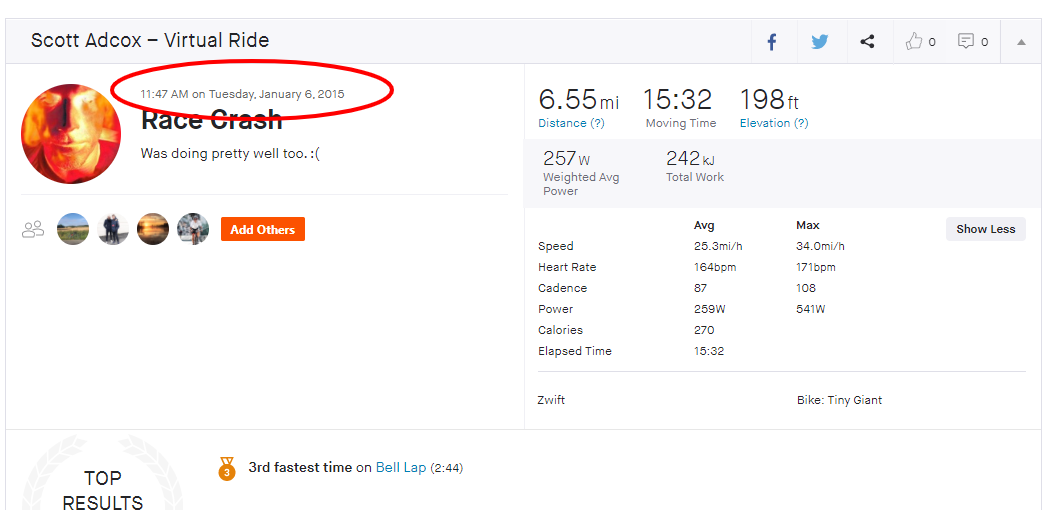1051x510 pixels.
Task: Collapse the activity card with the up arrow
Action: point(1021,42)
